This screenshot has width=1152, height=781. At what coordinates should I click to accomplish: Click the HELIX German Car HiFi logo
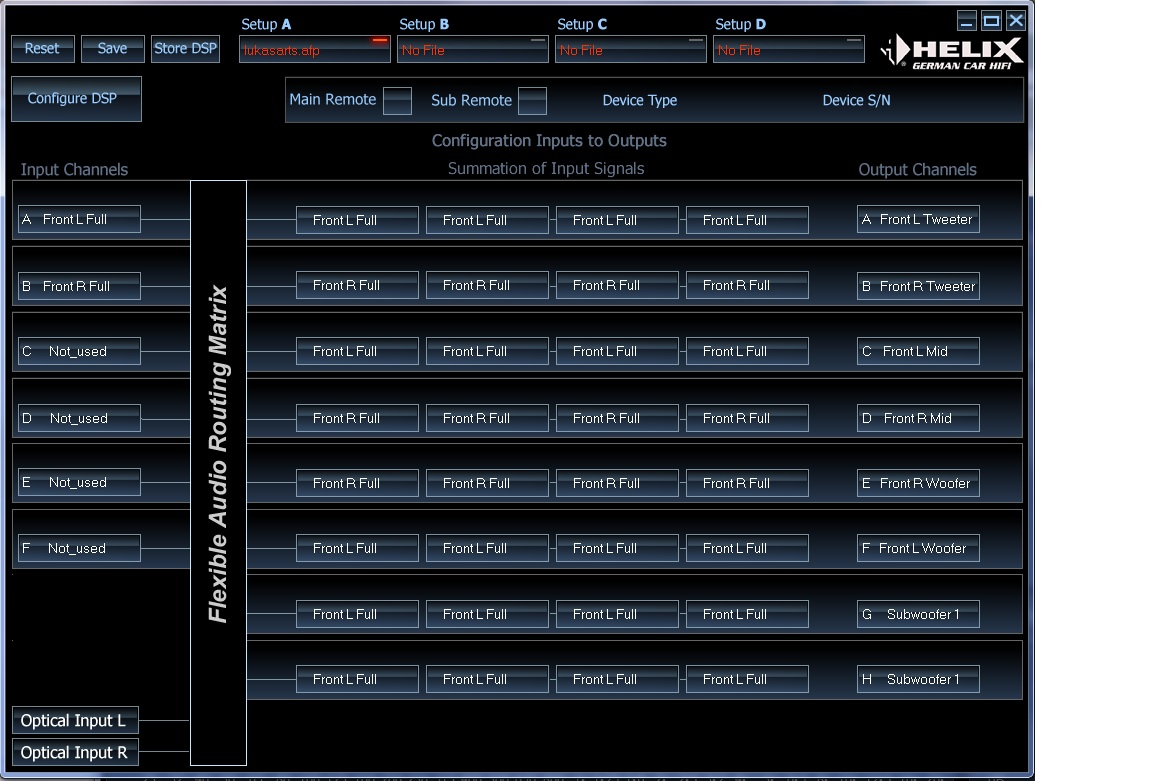pyautogui.click(x=952, y=52)
